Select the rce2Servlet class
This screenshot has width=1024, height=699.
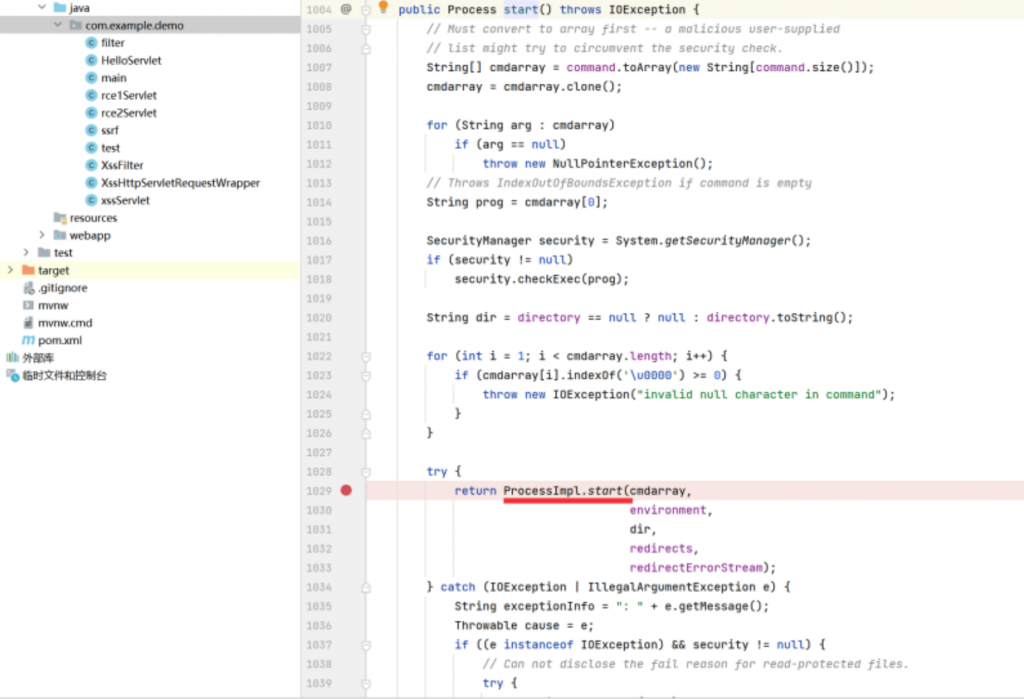coord(129,113)
